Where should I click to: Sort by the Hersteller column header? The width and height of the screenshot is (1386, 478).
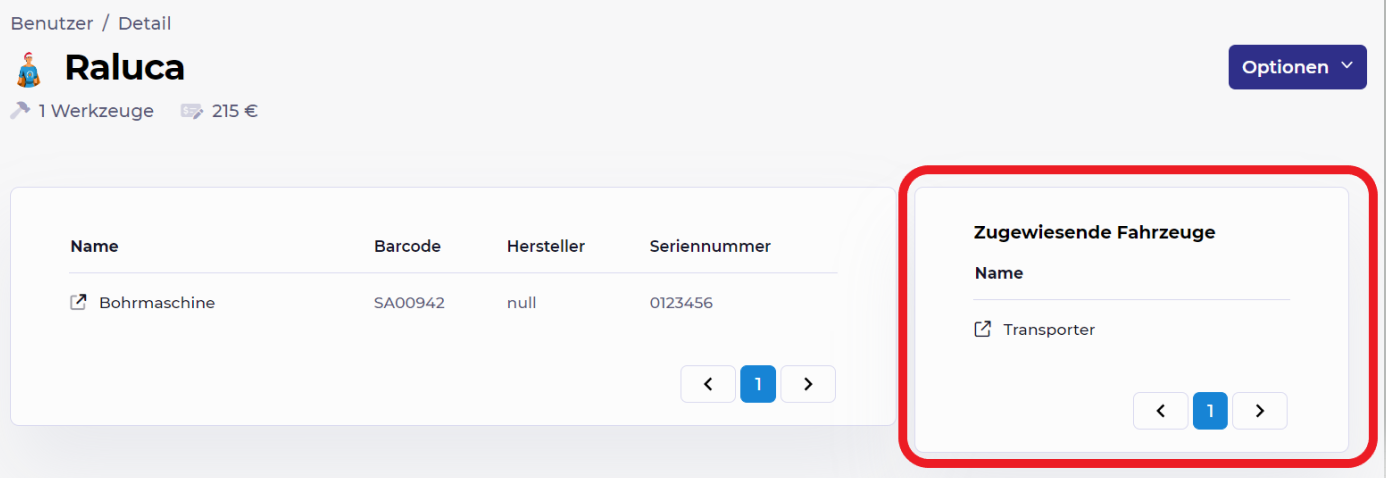tap(546, 246)
